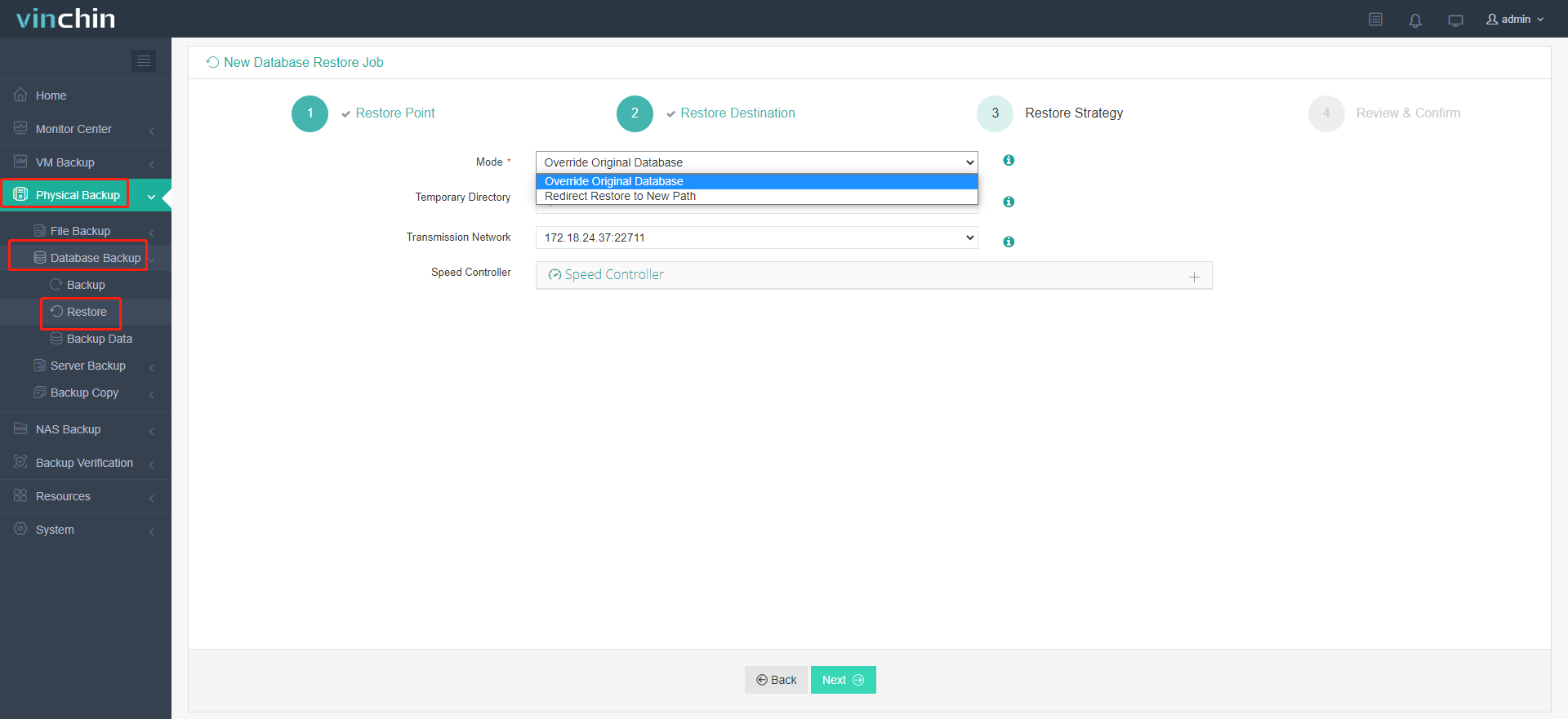Click the VM Backup icon

tap(20, 162)
